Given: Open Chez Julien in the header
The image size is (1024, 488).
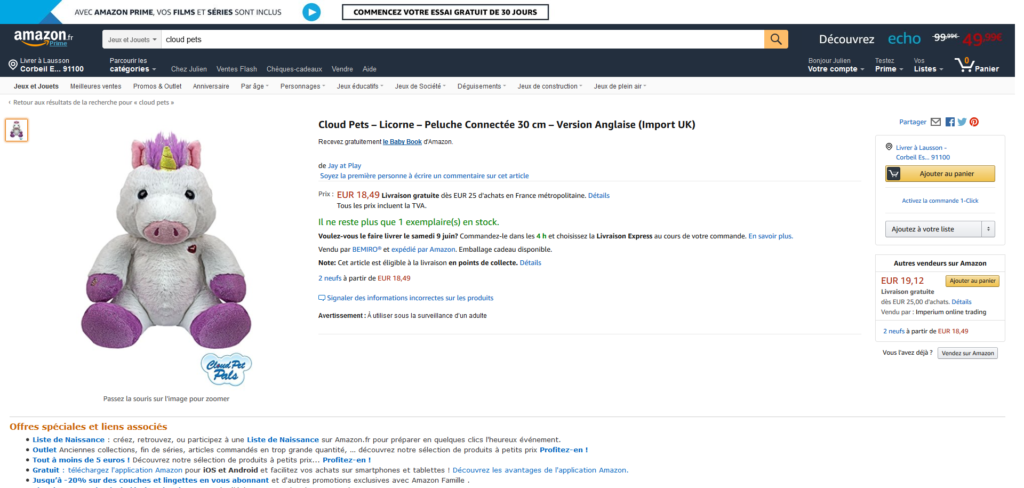Looking at the screenshot, I should 189,69.
